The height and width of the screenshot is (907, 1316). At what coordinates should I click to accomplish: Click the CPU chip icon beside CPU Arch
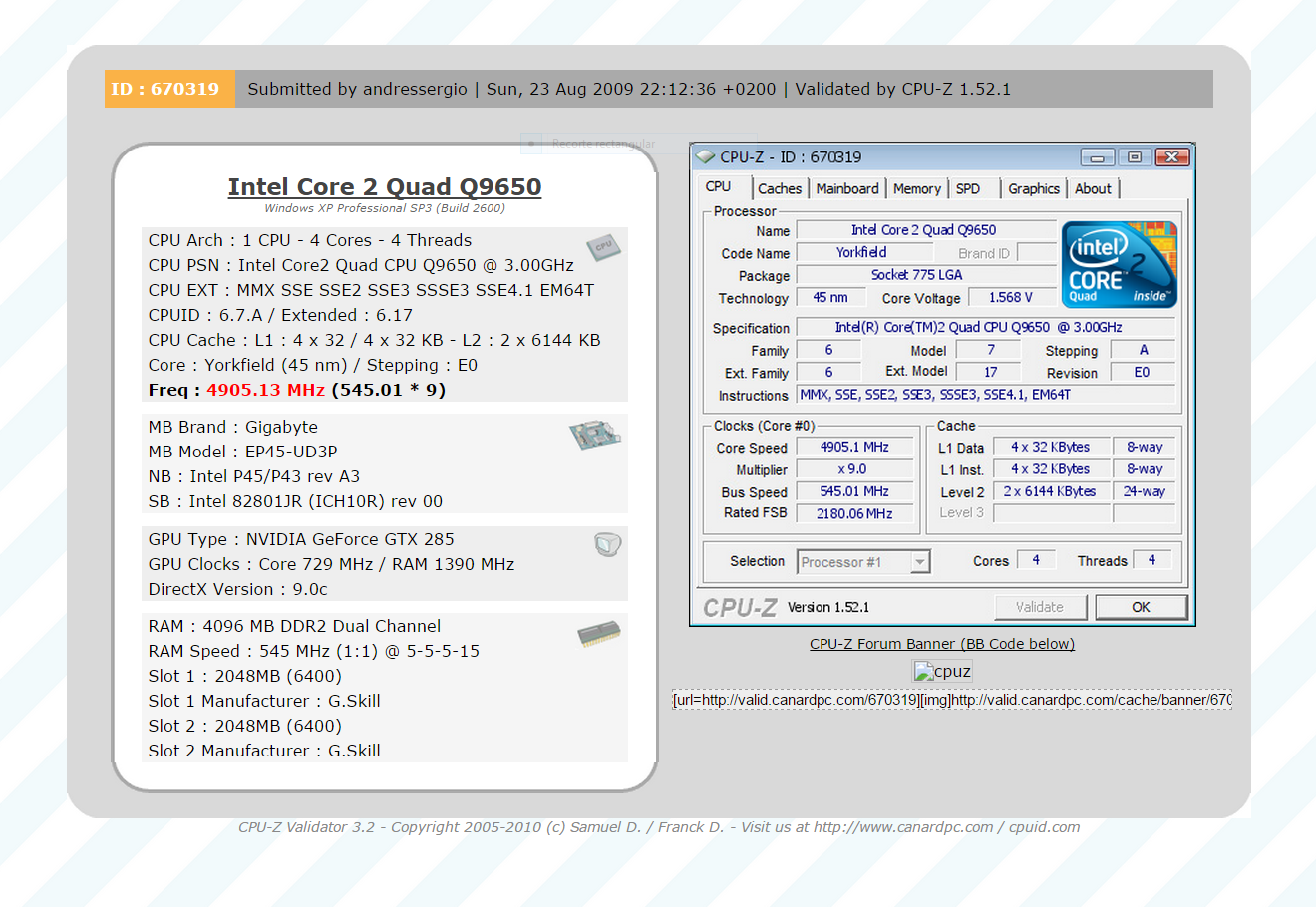click(604, 247)
